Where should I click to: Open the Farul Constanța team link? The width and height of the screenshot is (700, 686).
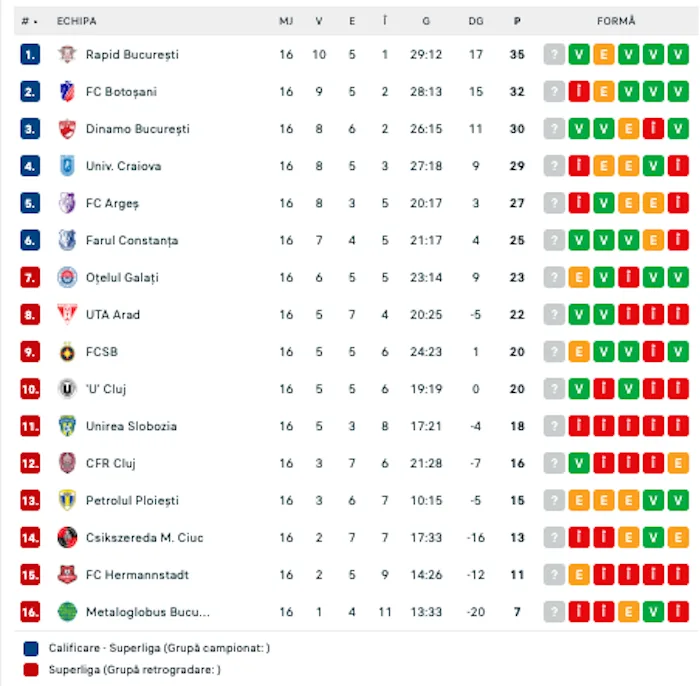click(132, 240)
